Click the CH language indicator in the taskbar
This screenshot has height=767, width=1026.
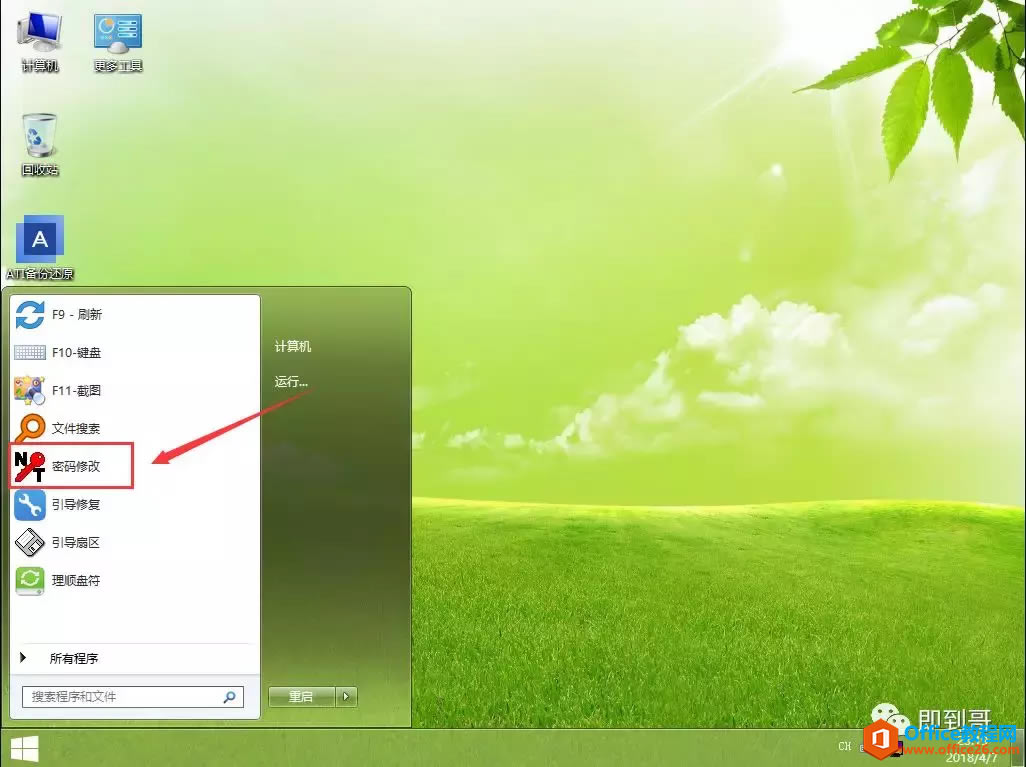[x=845, y=746]
